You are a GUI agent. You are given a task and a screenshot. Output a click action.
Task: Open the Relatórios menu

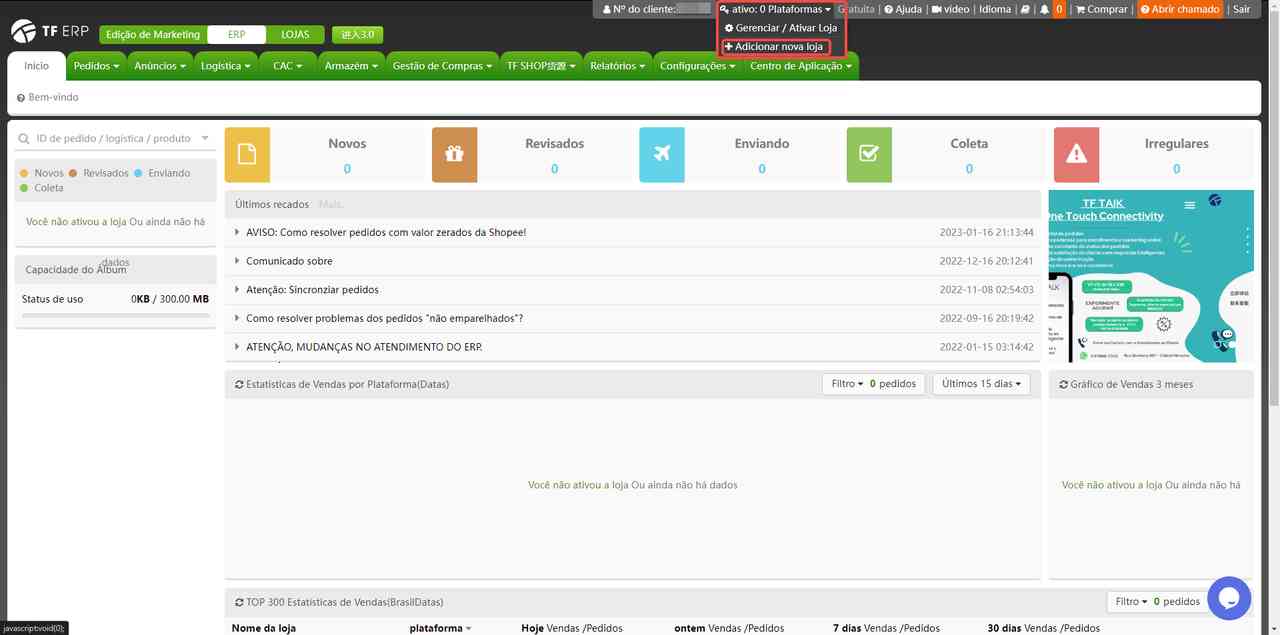(617, 66)
